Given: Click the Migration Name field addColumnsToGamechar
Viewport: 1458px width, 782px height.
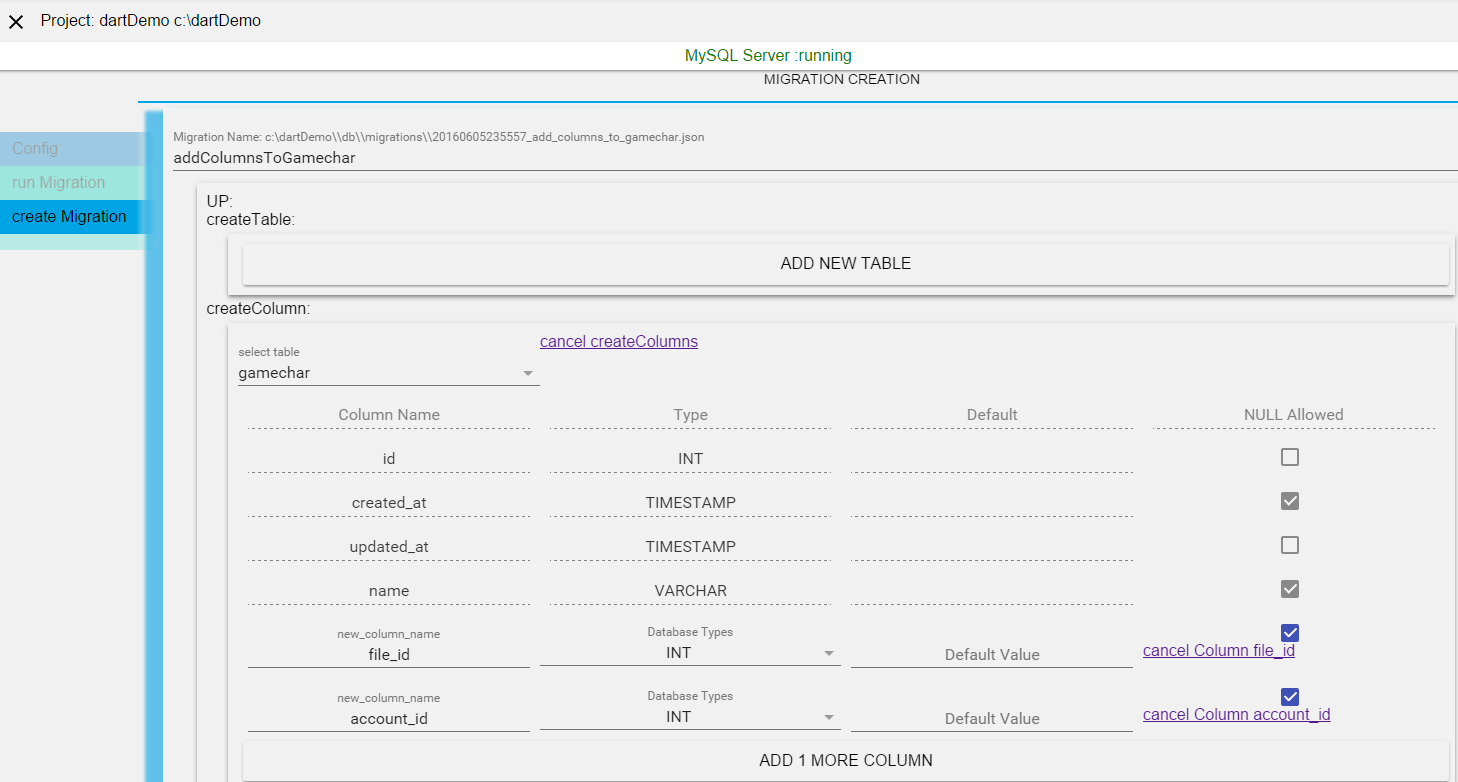Looking at the screenshot, I should [x=815, y=158].
